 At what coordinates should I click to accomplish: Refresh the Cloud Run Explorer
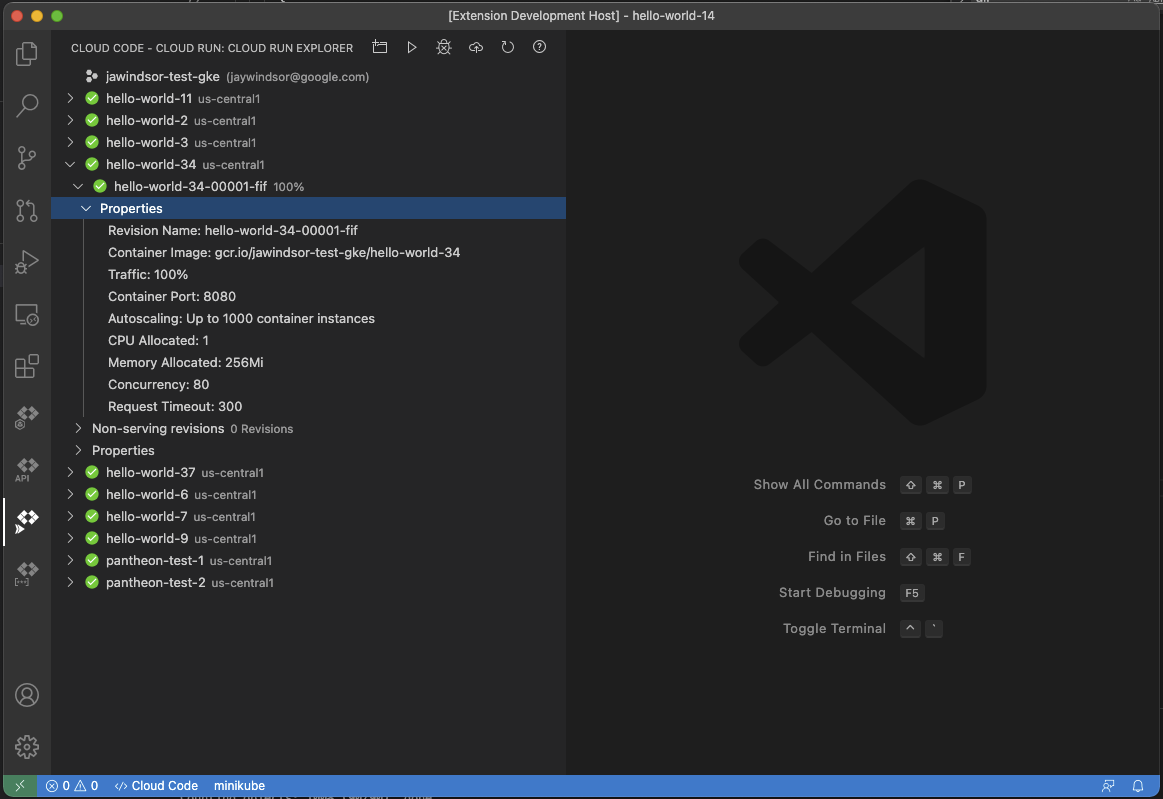507,47
